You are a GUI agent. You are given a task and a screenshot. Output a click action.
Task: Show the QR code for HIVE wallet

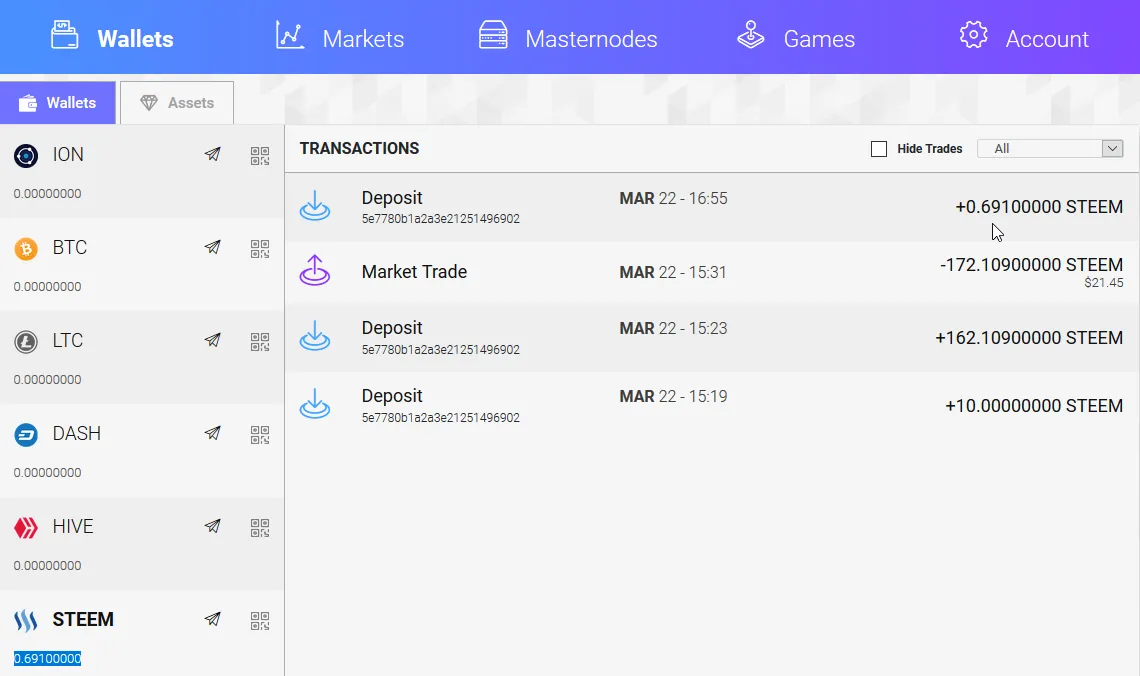(260, 528)
